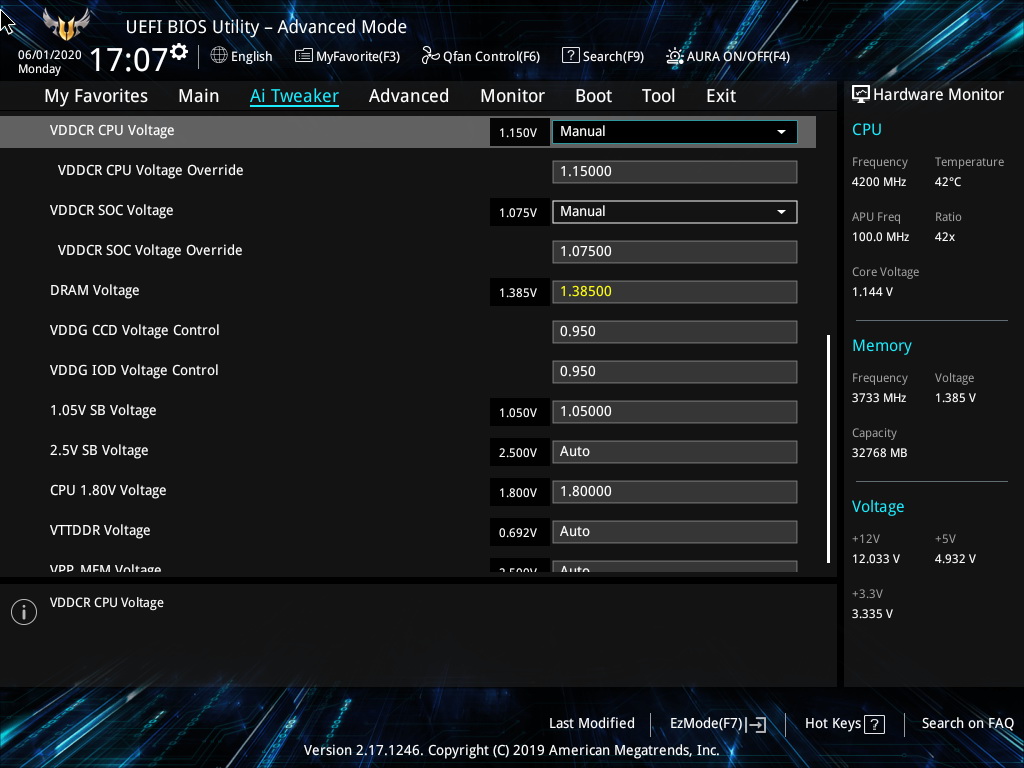
Task: Open MyFavorite(F3) list icon
Action: [303, 56]
